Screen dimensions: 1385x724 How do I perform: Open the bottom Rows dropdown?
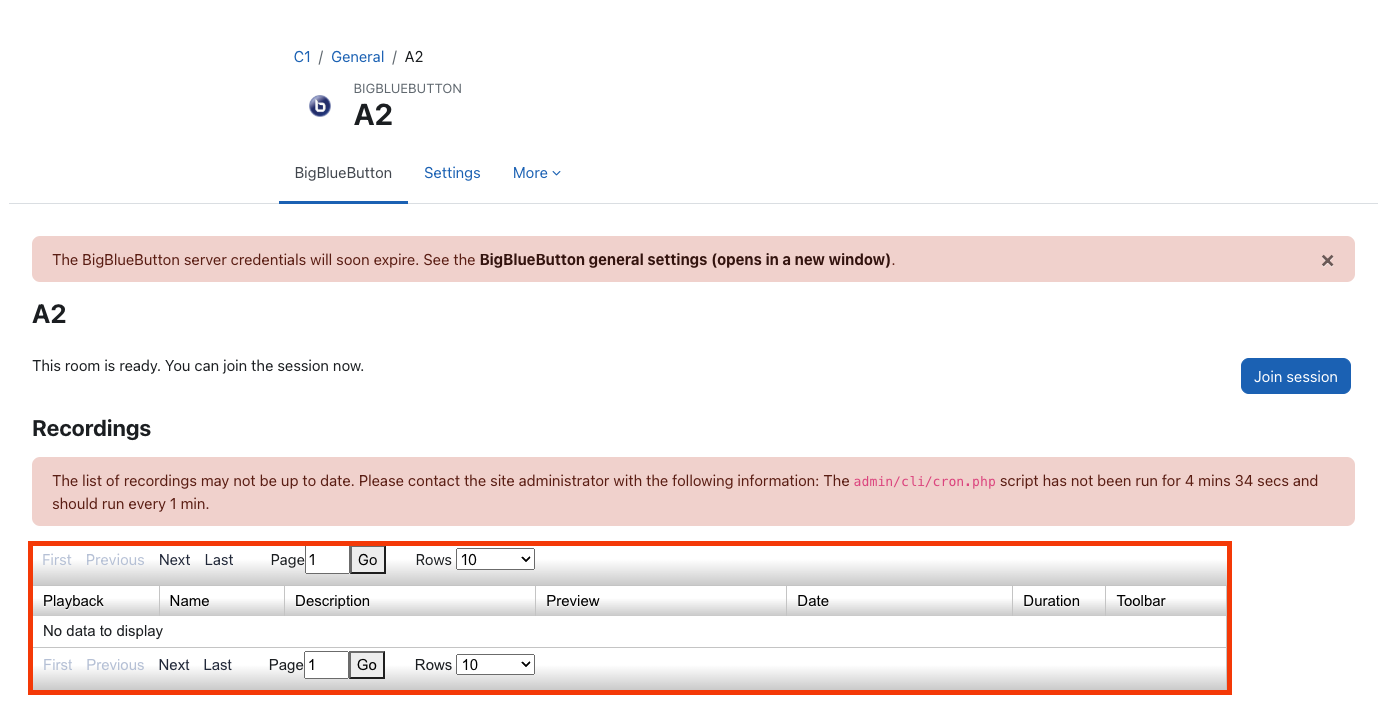tap(495, 665)
